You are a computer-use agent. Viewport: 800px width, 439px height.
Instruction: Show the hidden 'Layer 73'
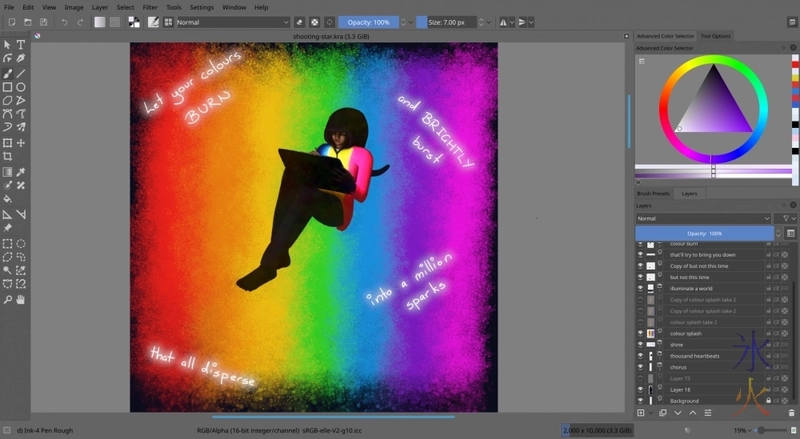[640, 378]
